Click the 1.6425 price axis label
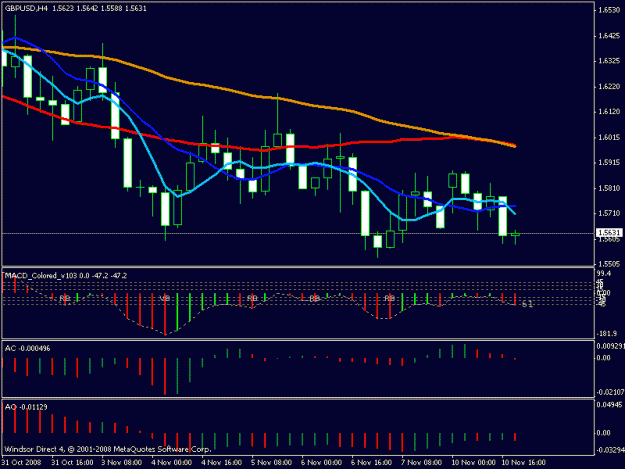625x469 pixels. coord(609,36)
